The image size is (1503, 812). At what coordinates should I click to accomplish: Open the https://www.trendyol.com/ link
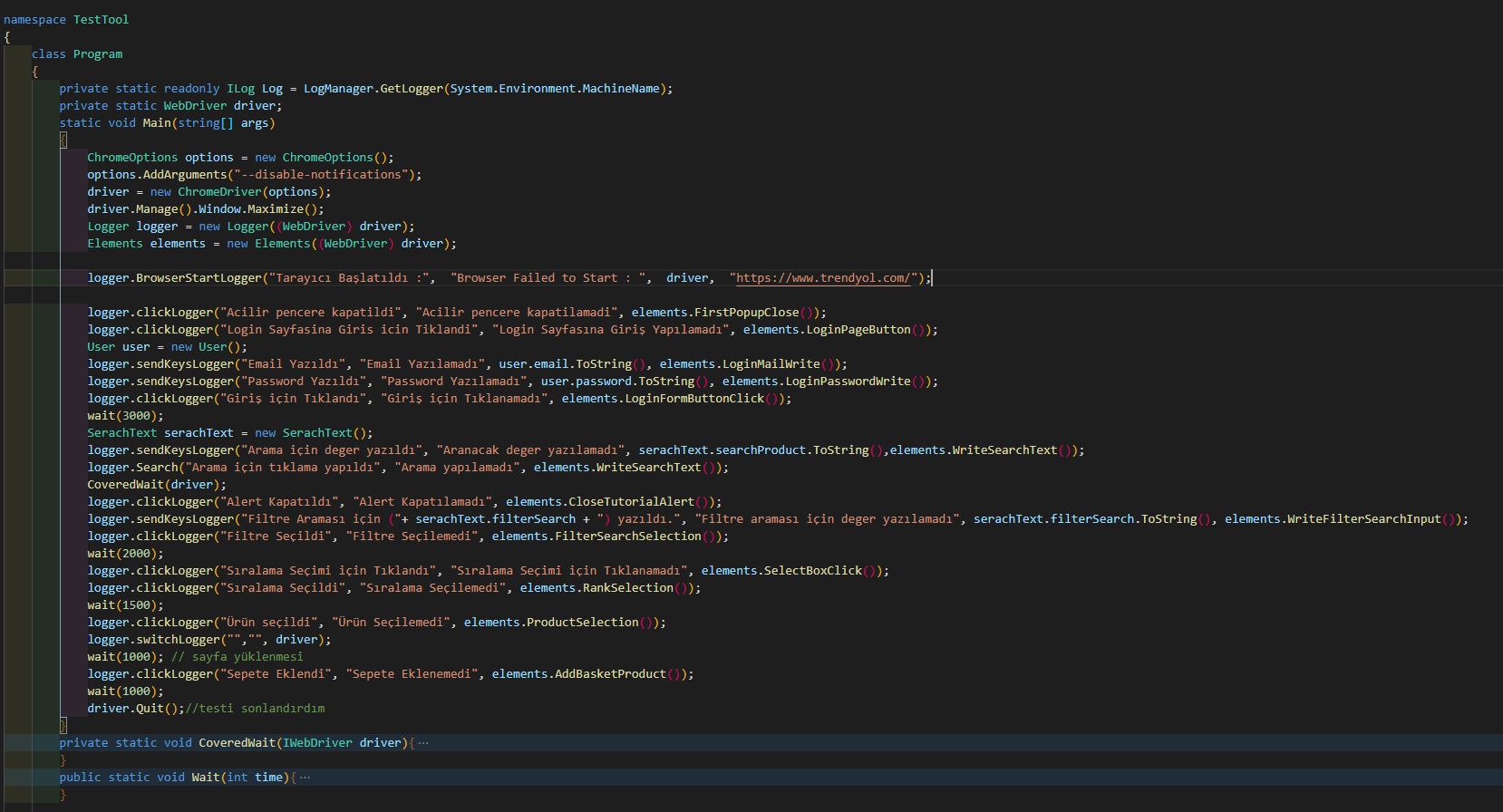(824, 278)
